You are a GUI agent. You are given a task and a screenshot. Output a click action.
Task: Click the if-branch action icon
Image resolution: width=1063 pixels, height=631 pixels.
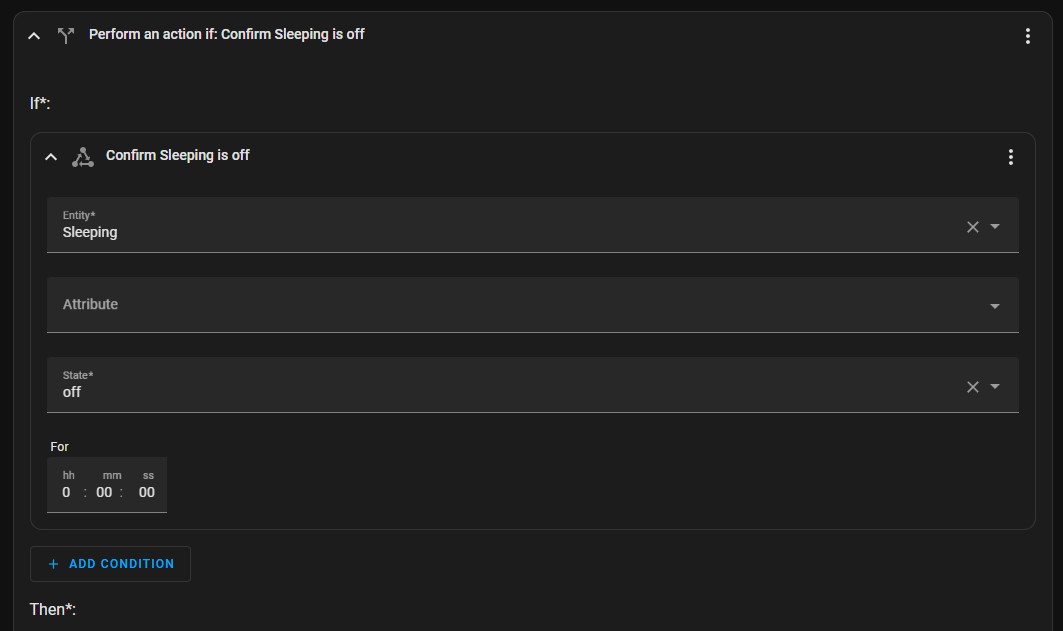(x=66, y=35)
